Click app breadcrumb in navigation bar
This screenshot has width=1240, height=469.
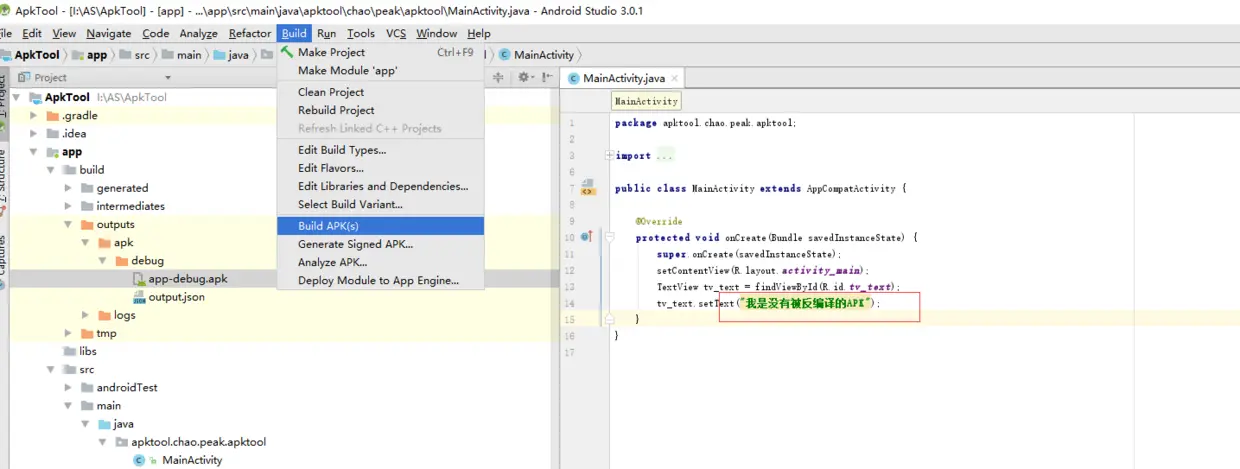click(x=90, y=55)
